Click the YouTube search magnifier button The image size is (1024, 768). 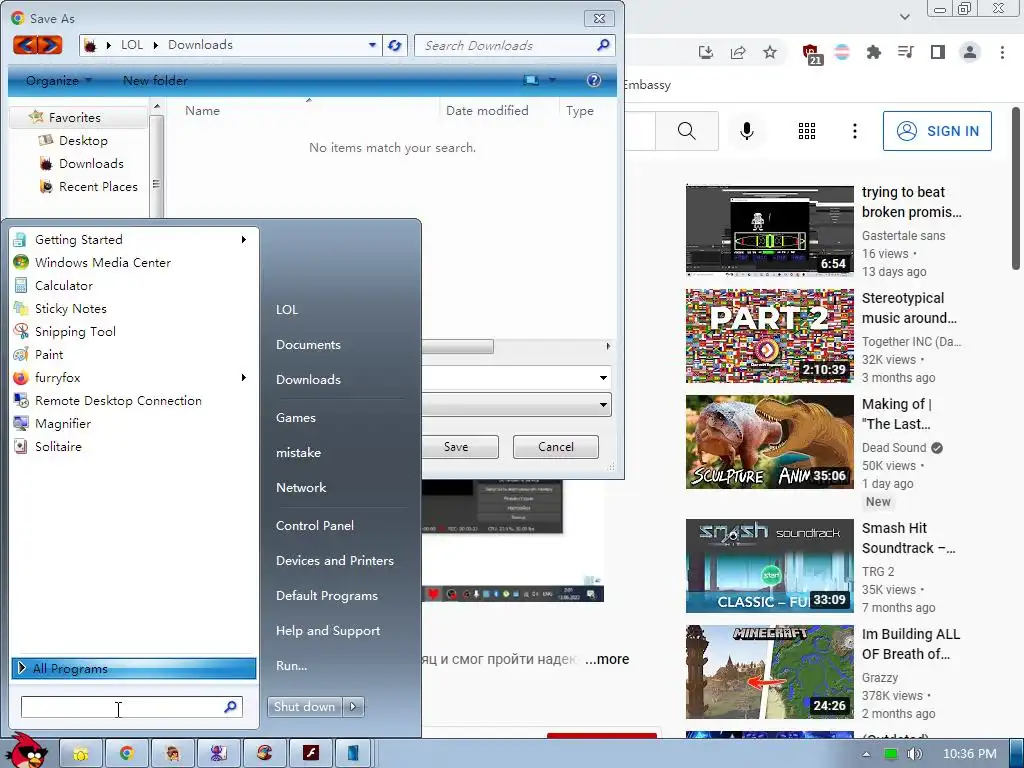pos(686,131)
